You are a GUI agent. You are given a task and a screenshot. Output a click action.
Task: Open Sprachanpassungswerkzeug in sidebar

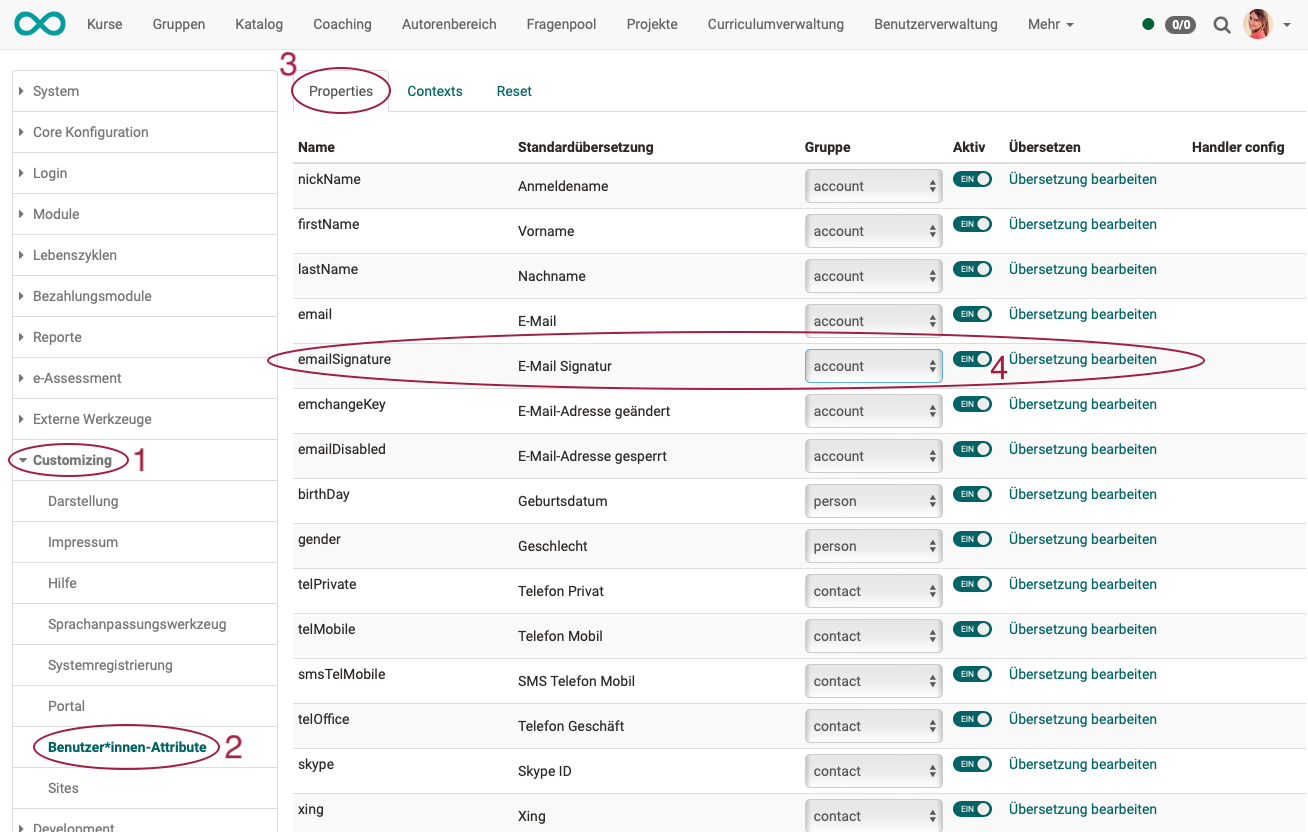point(137,624)
